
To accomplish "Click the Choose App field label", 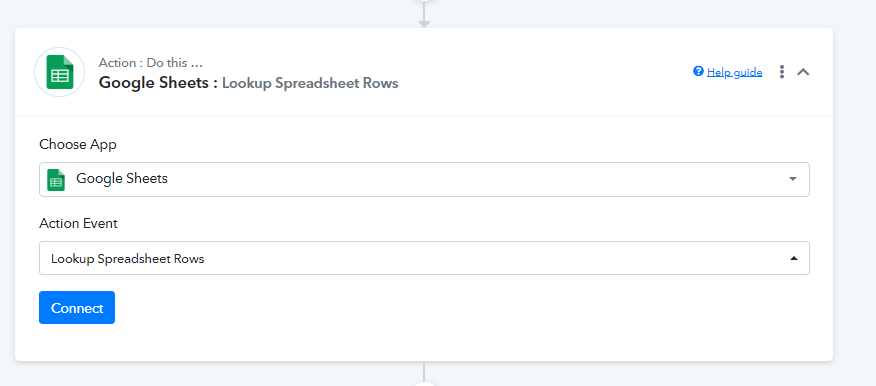I will 78,145.
